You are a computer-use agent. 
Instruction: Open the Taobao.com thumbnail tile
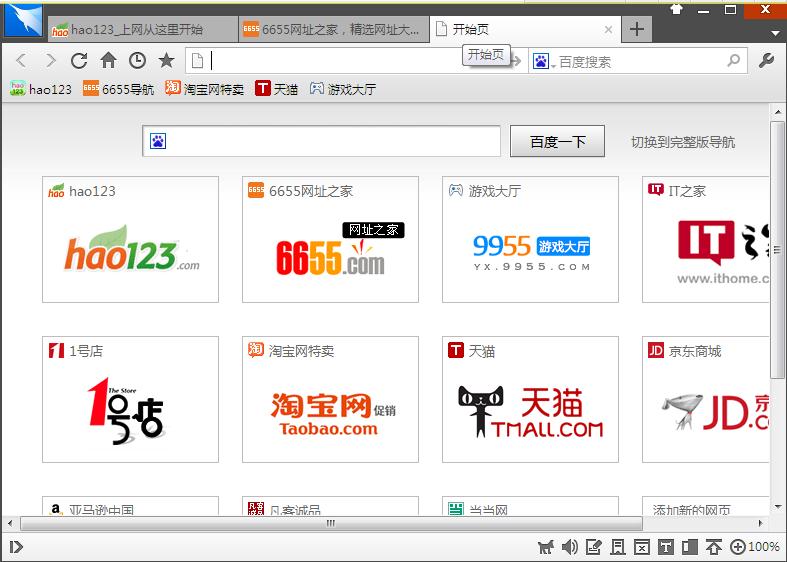330,399
